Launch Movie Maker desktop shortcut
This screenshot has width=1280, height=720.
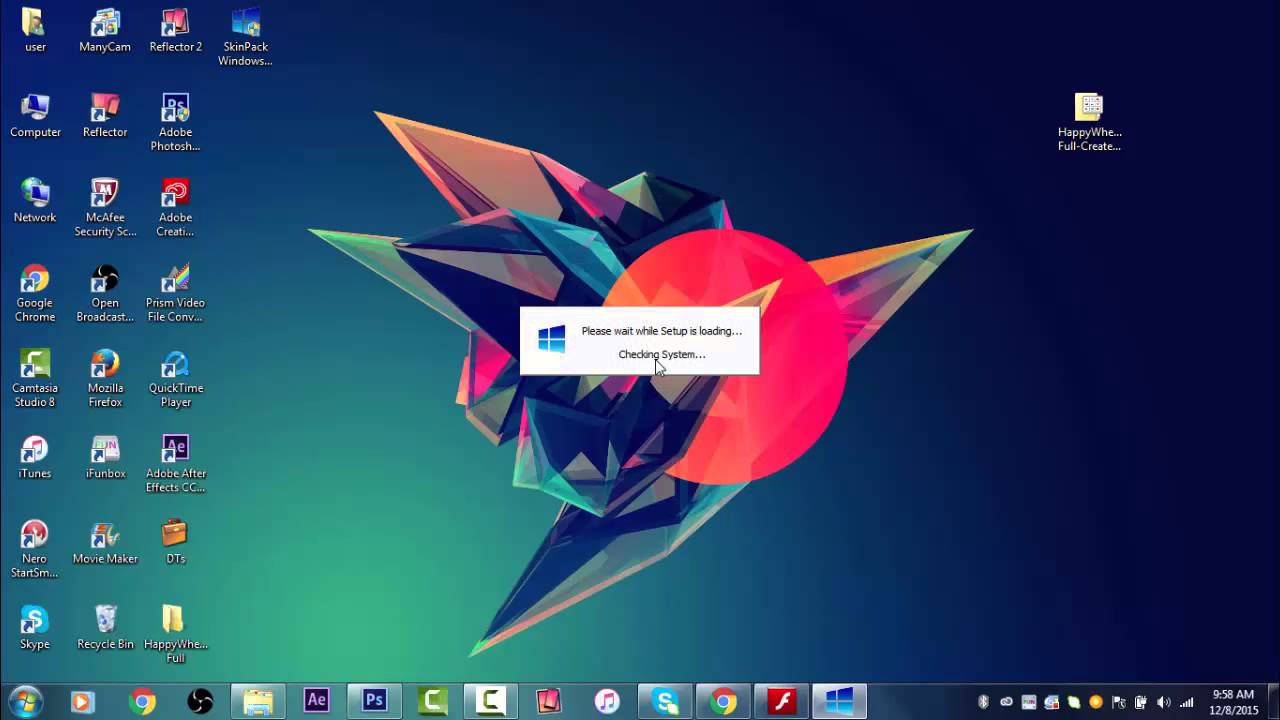coord(105,543)
